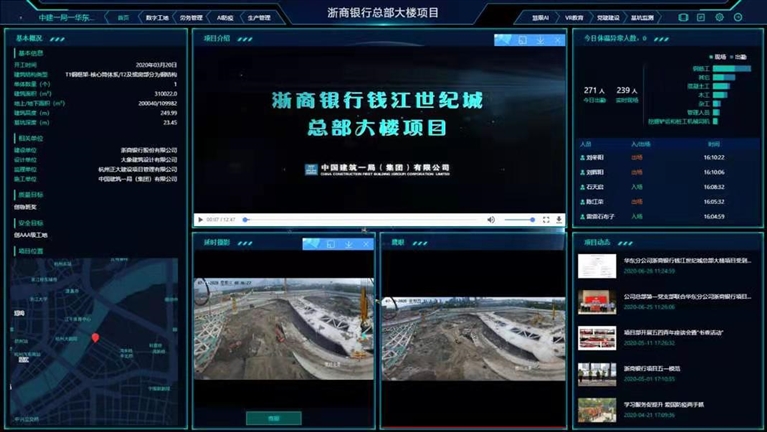767x432 pixels.
Task: Click the 今日体温异常人数 panel header
Action: (615, 38)
